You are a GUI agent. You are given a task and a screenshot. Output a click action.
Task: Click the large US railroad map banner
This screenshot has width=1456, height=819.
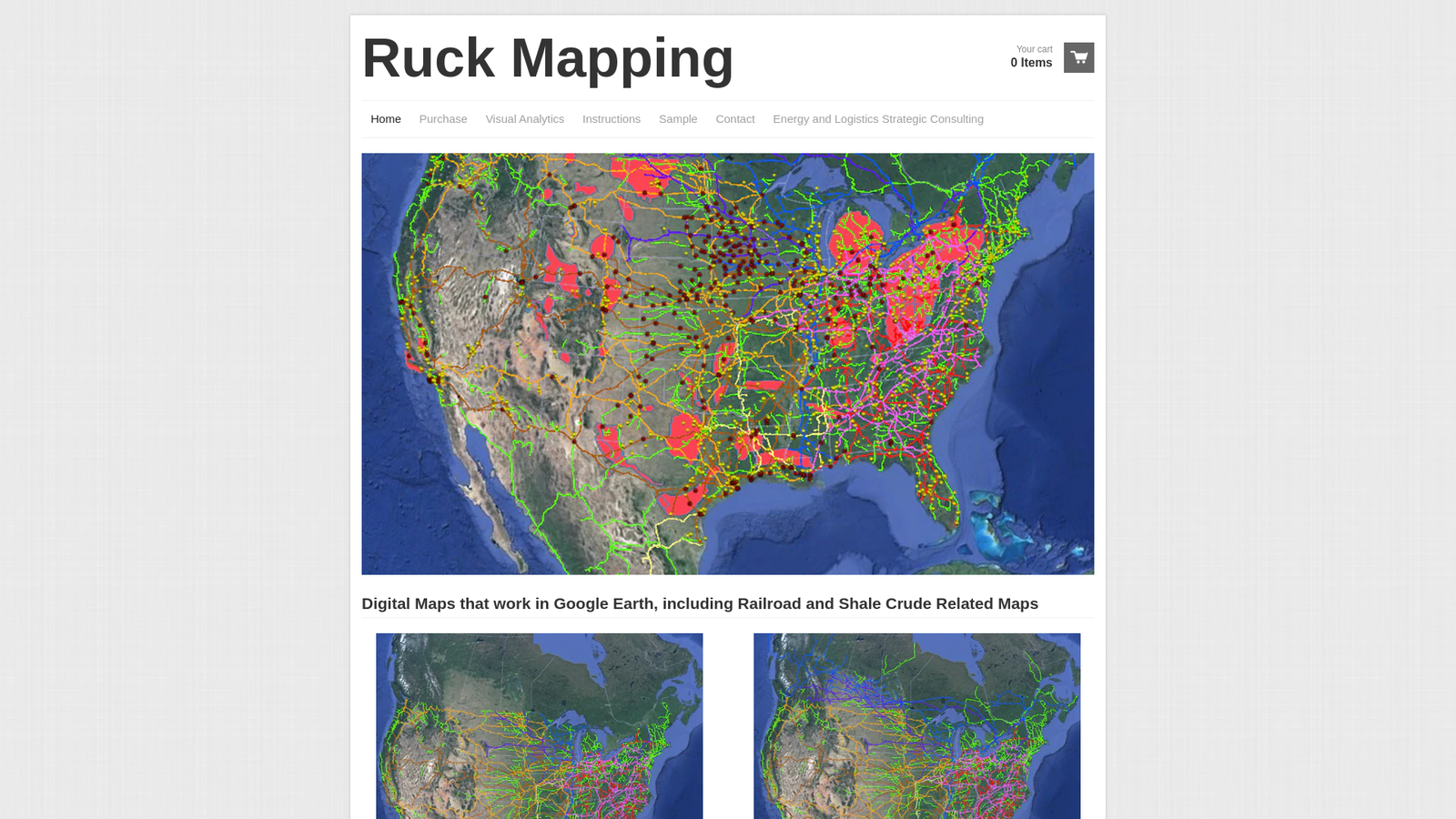728,364
